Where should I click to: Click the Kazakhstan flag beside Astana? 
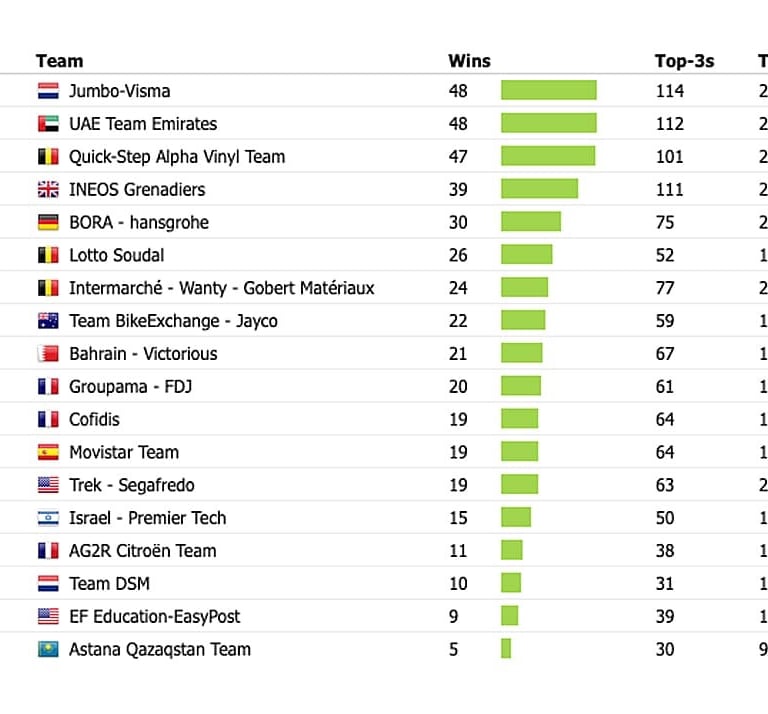(x=48, y=650)
